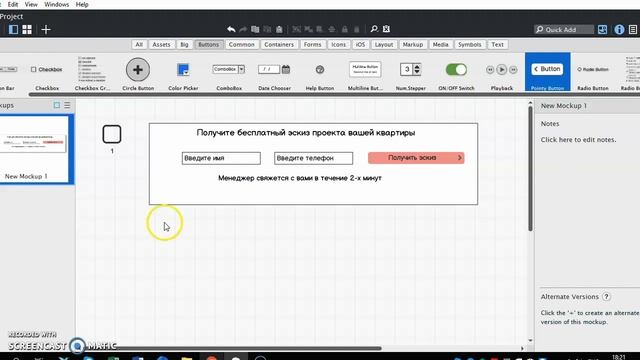Click the UI library horizontal scrollbar
This screenshot has height=360, width=640.
coord(334,95)
